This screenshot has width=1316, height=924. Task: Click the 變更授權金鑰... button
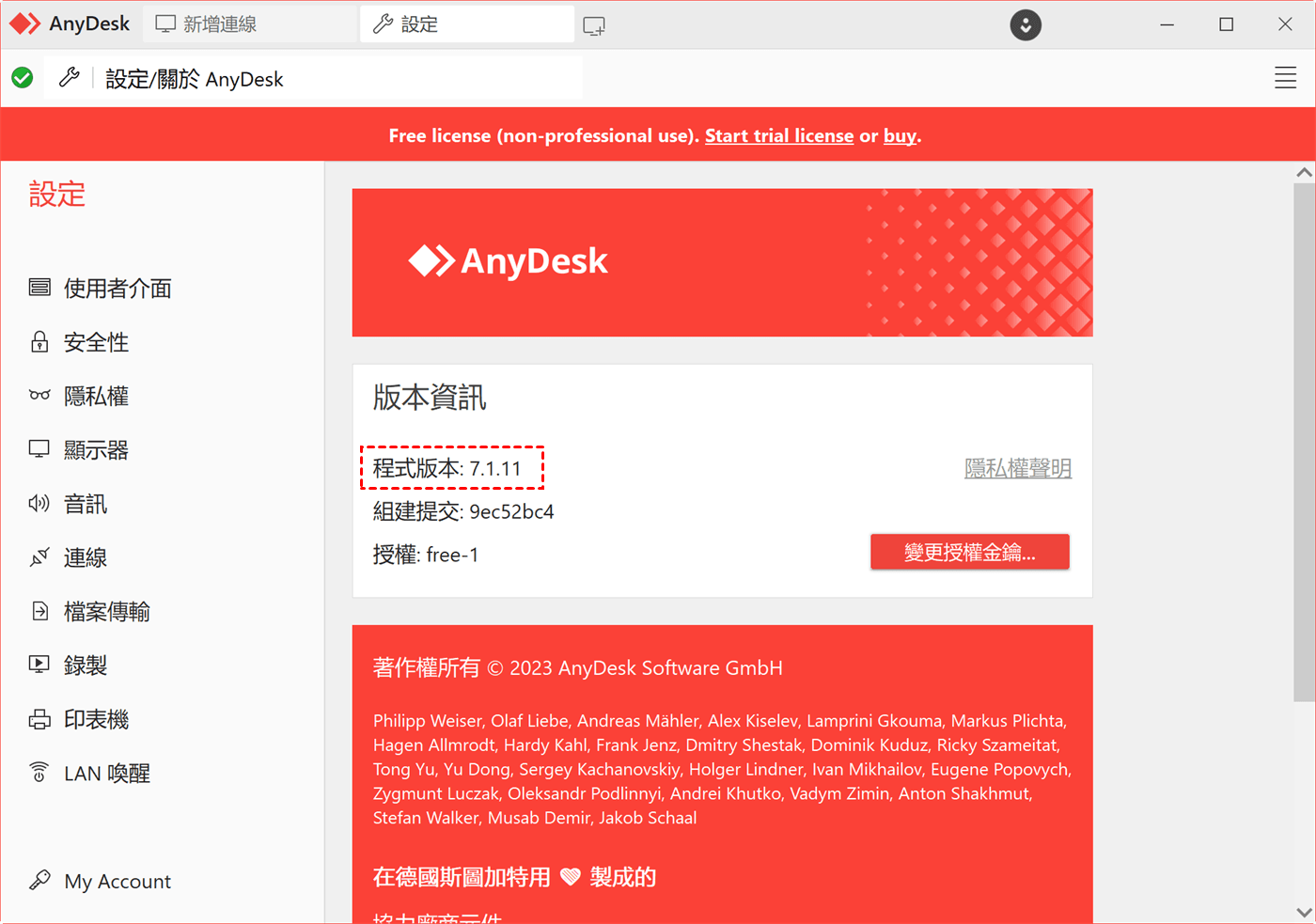(x=970, y=552)
